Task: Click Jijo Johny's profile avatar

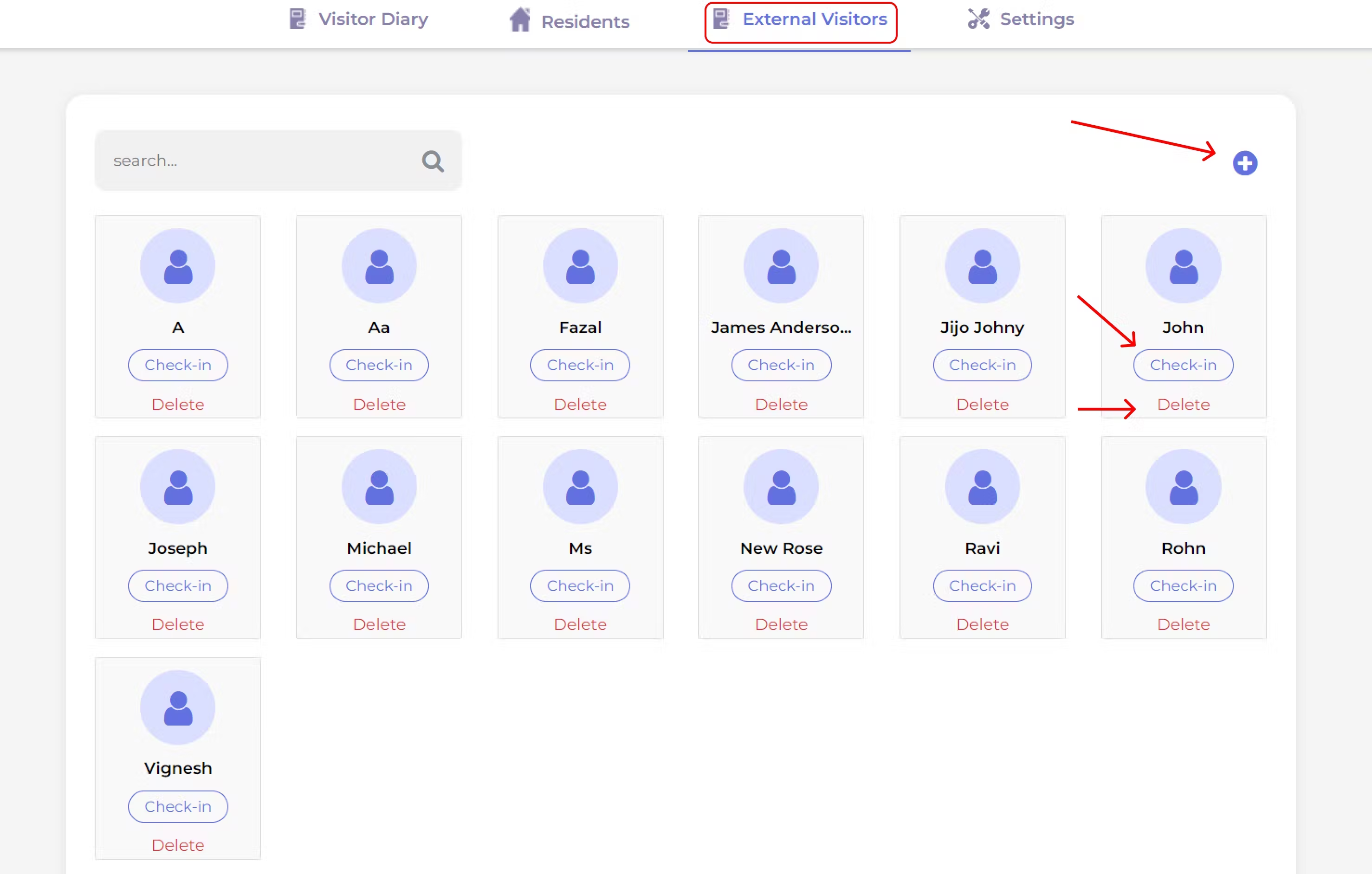Action: click(x=982, y=266)
